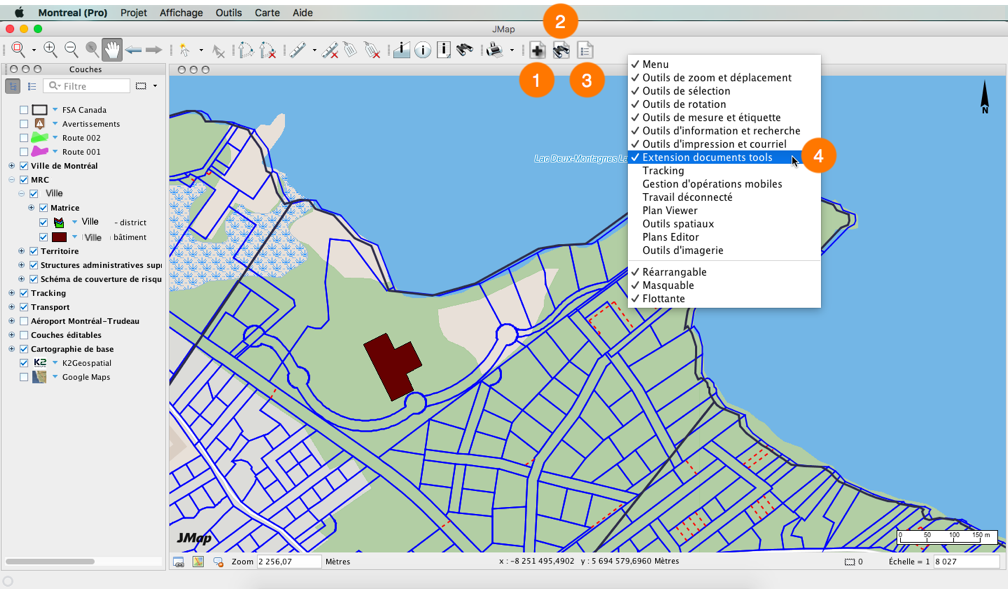Image resolution: width=1008 pixels, height=589 pixels.
Task: Expand the Ville de Montréal group
Action: point(11,166)
